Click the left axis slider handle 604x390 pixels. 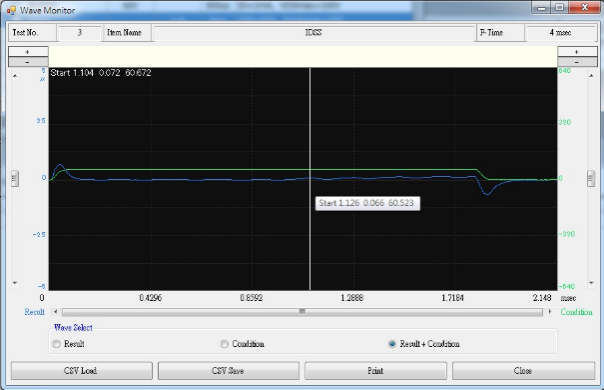(15, 178)
